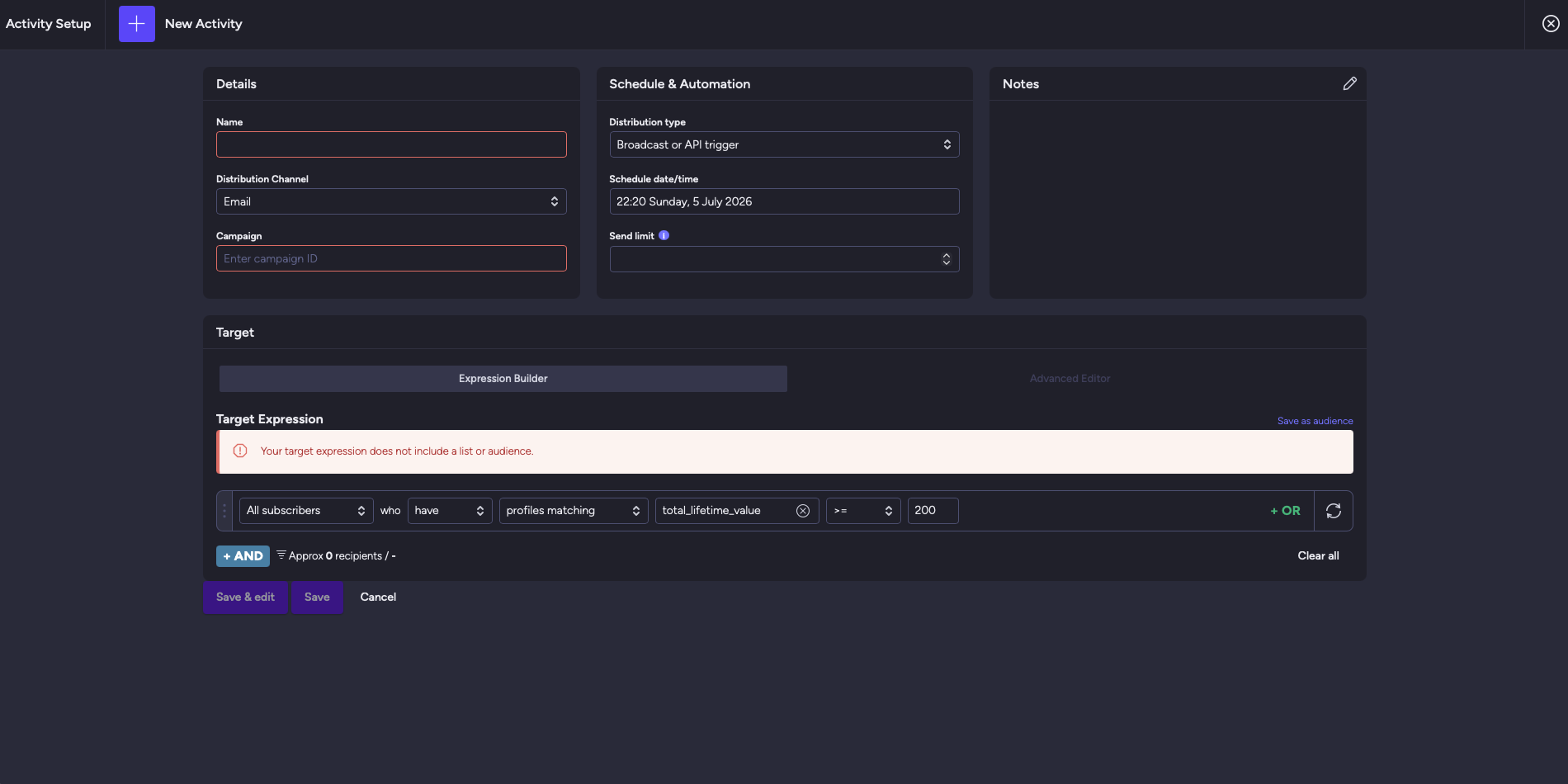Close the Activity Setup dialog
Viewport: 1568px width, 784px height.
click(1551, 24)
